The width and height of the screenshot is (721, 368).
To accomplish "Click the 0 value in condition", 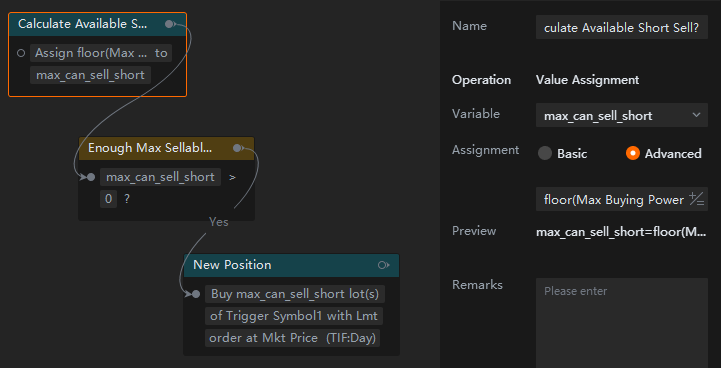I will pos(109,199).
